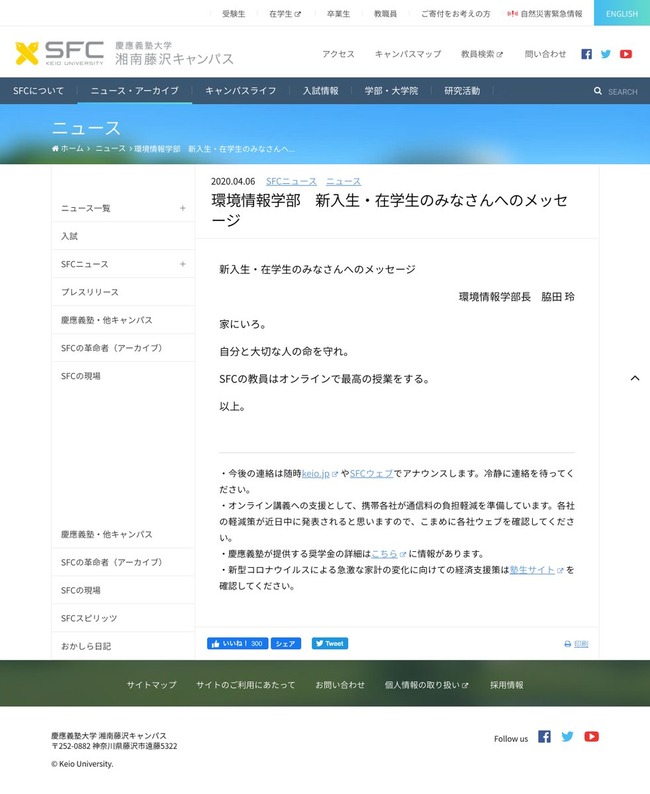The image size is (650, 794).
Task: Open Twitter icon in header
Action: click(x=605, y=54)
